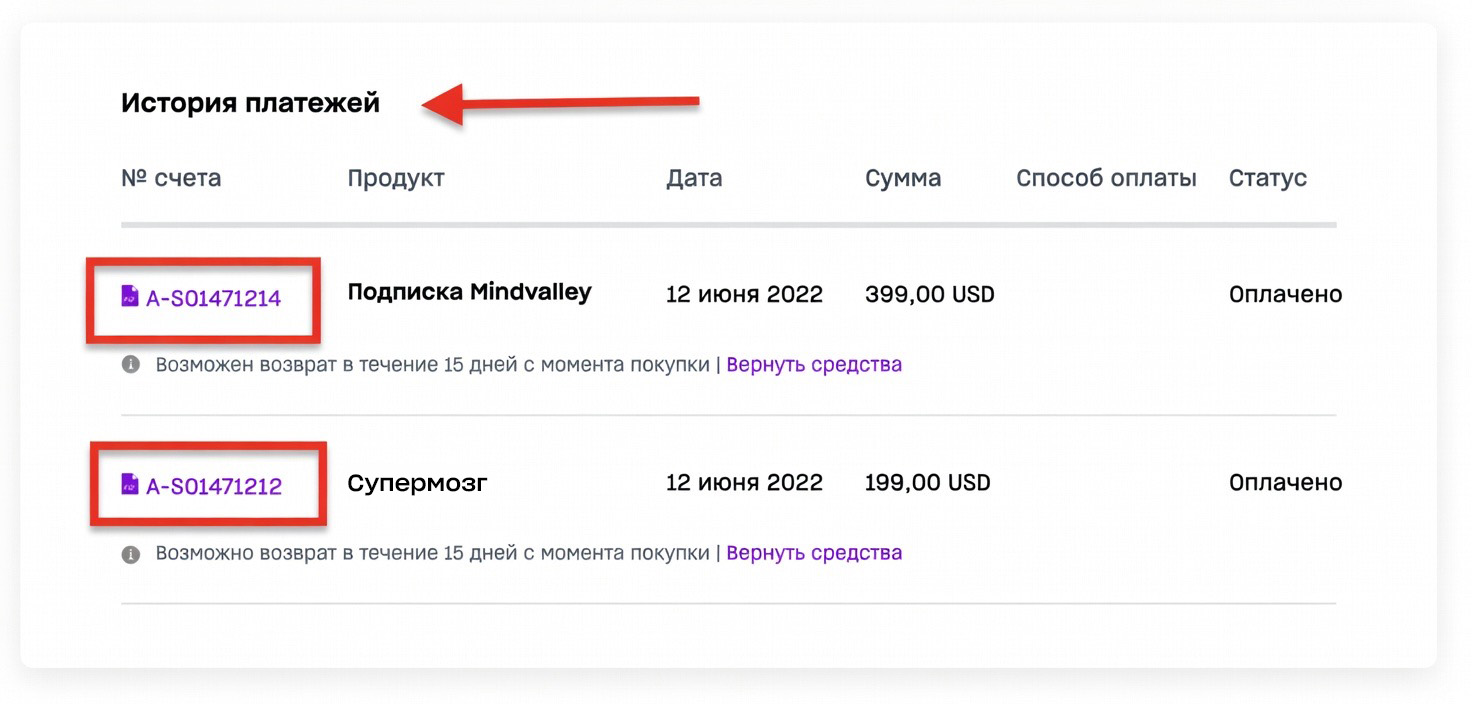Click the Оплачено status for Супермозг
The height and width of the screenshot is (704, 1472).
pos(1285,484)
